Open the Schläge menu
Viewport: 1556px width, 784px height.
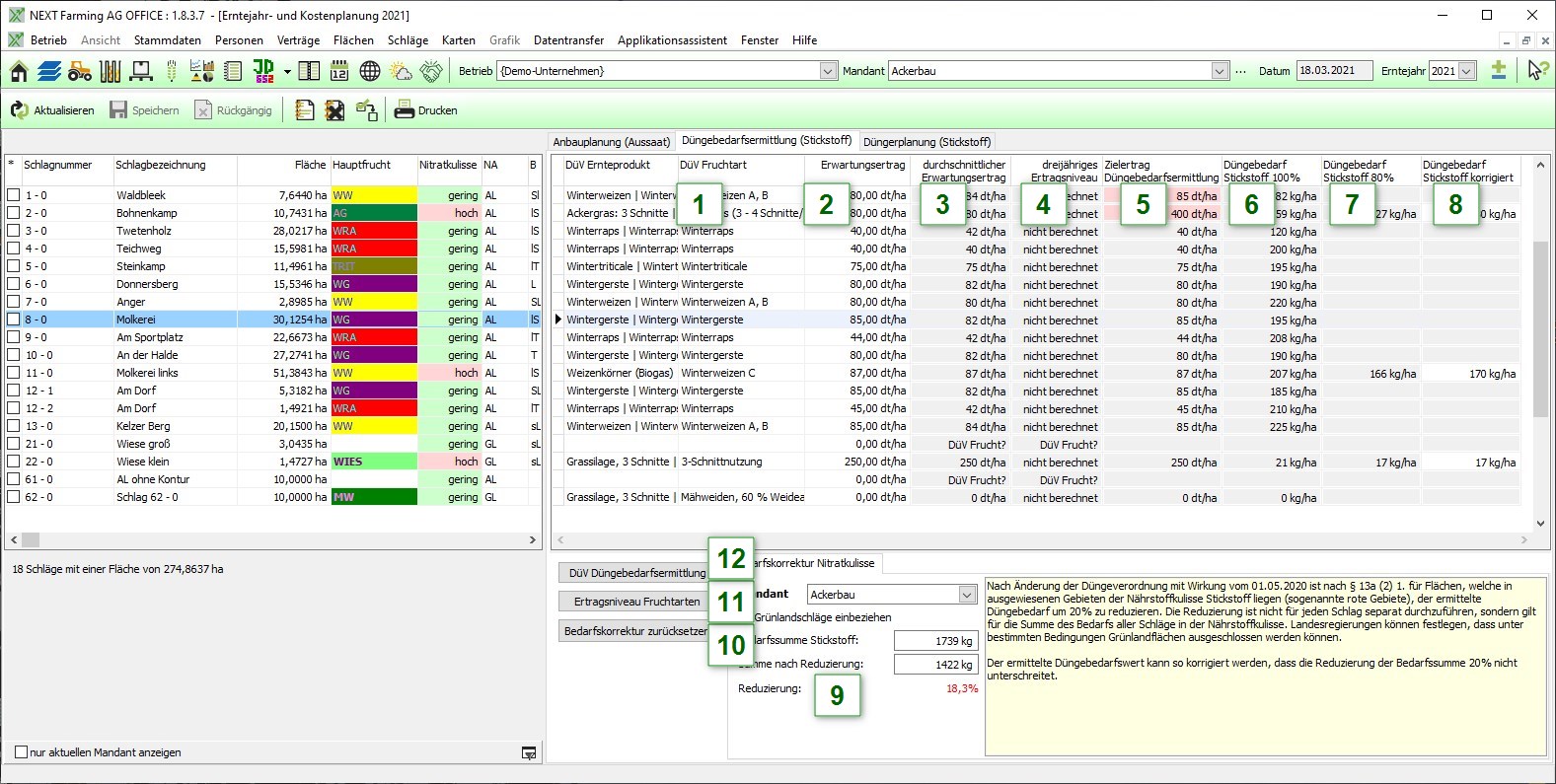pyautogui.click(x=408, y=40)
